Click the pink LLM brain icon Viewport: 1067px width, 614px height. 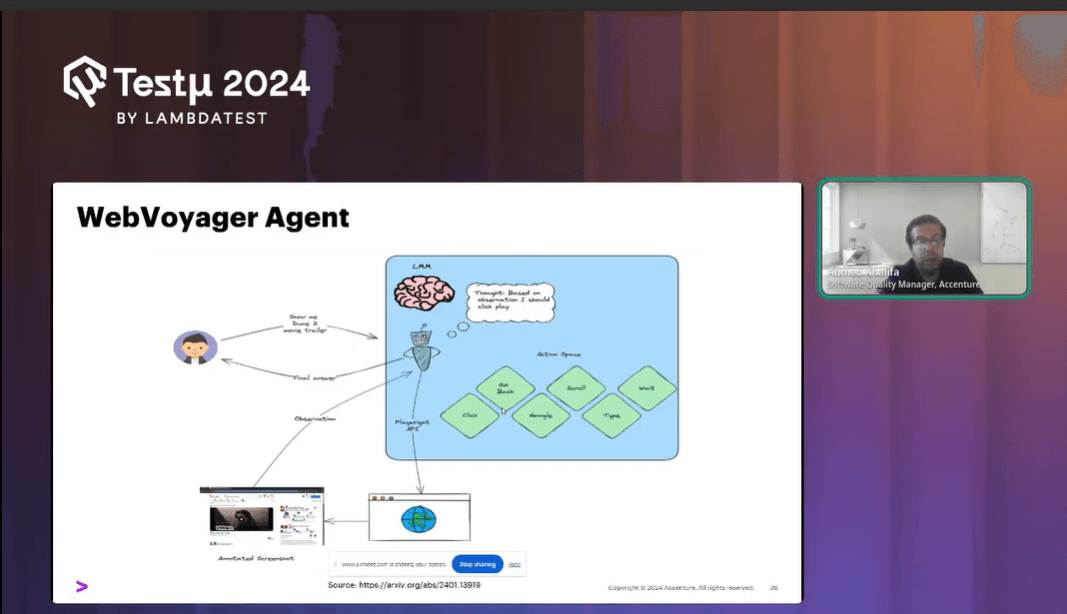click(423, 292)
